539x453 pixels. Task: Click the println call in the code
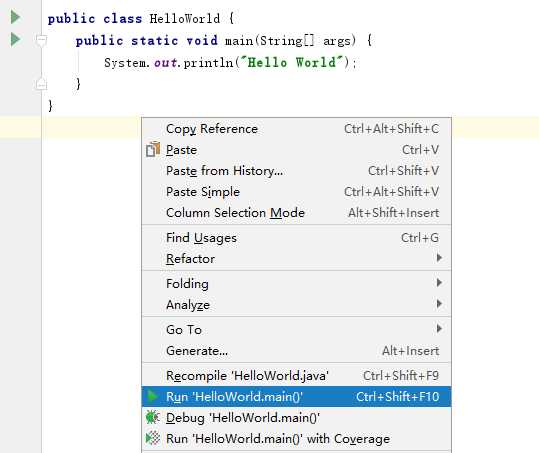[208, 63]
